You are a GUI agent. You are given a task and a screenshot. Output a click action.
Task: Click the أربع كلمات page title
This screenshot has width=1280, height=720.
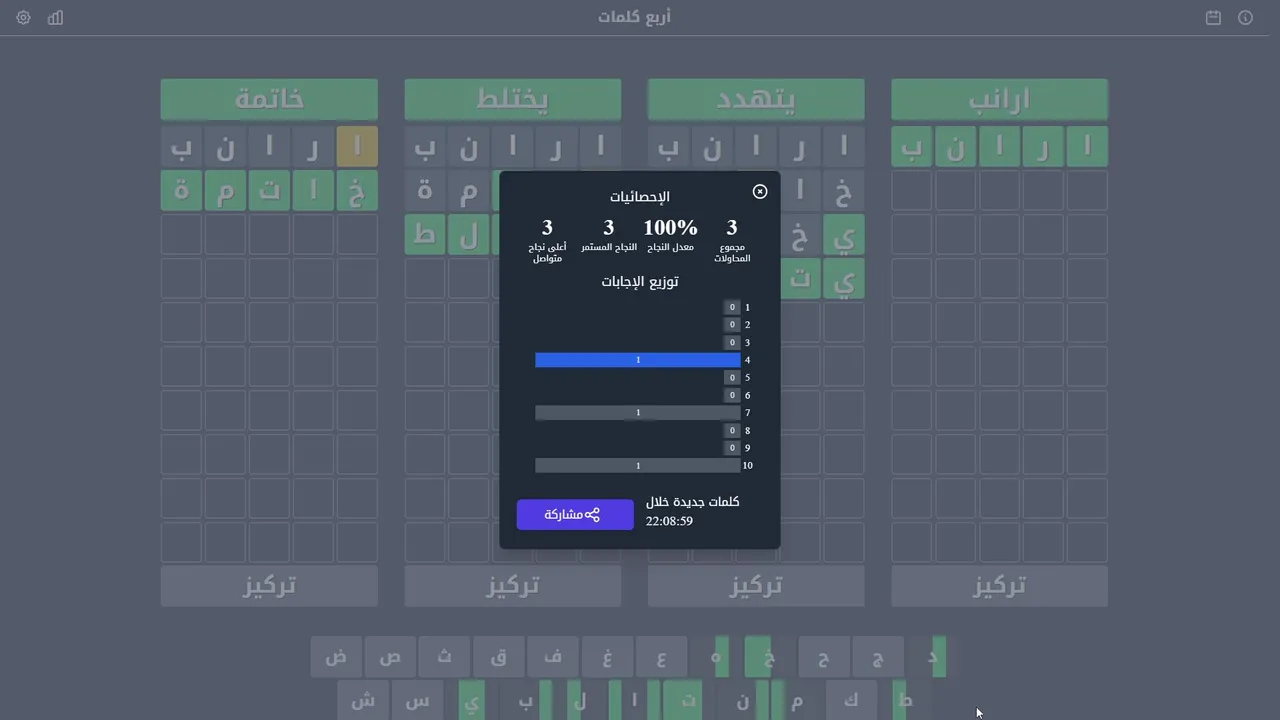(635, 18)
